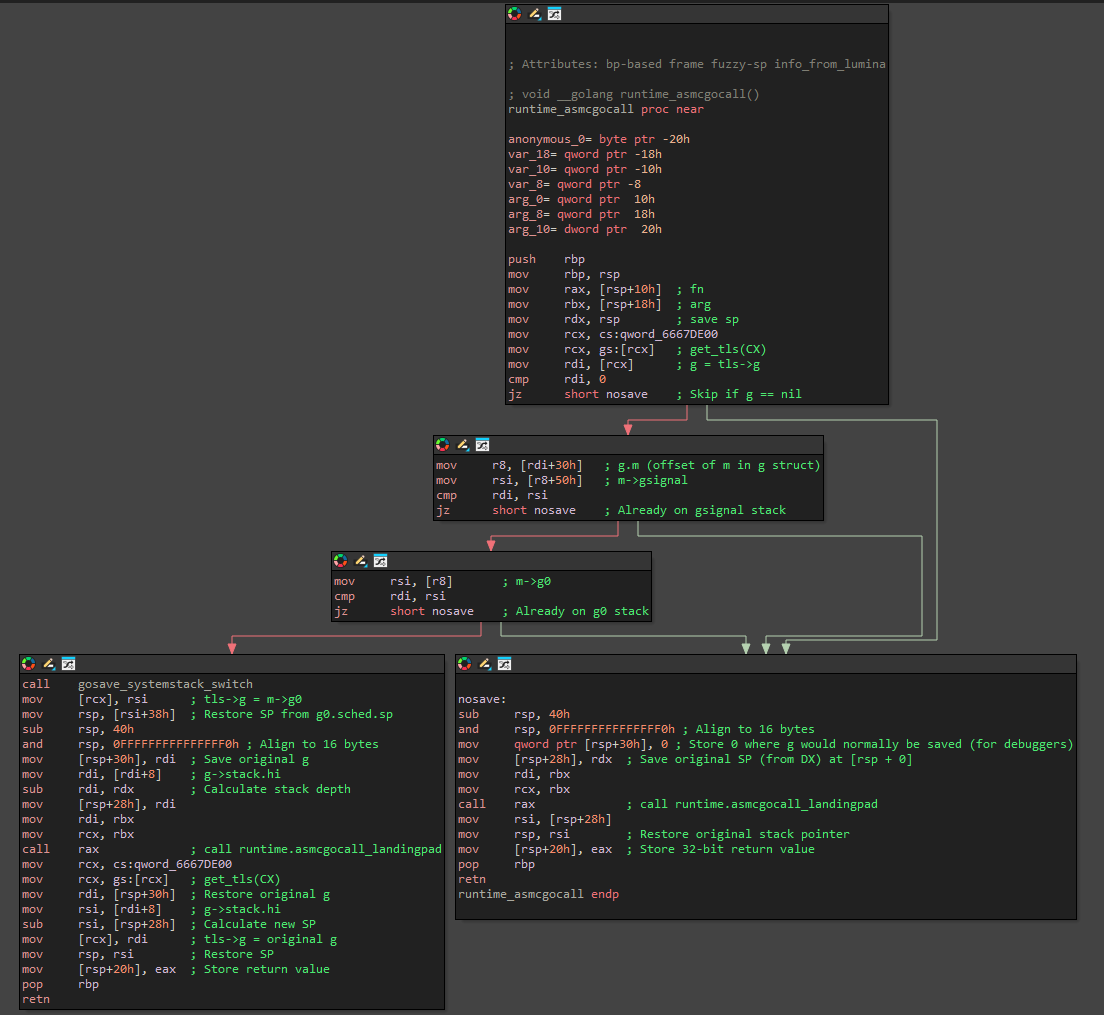Click color wheel icon on runtime_asmcgocall entry node

point(514,14)
